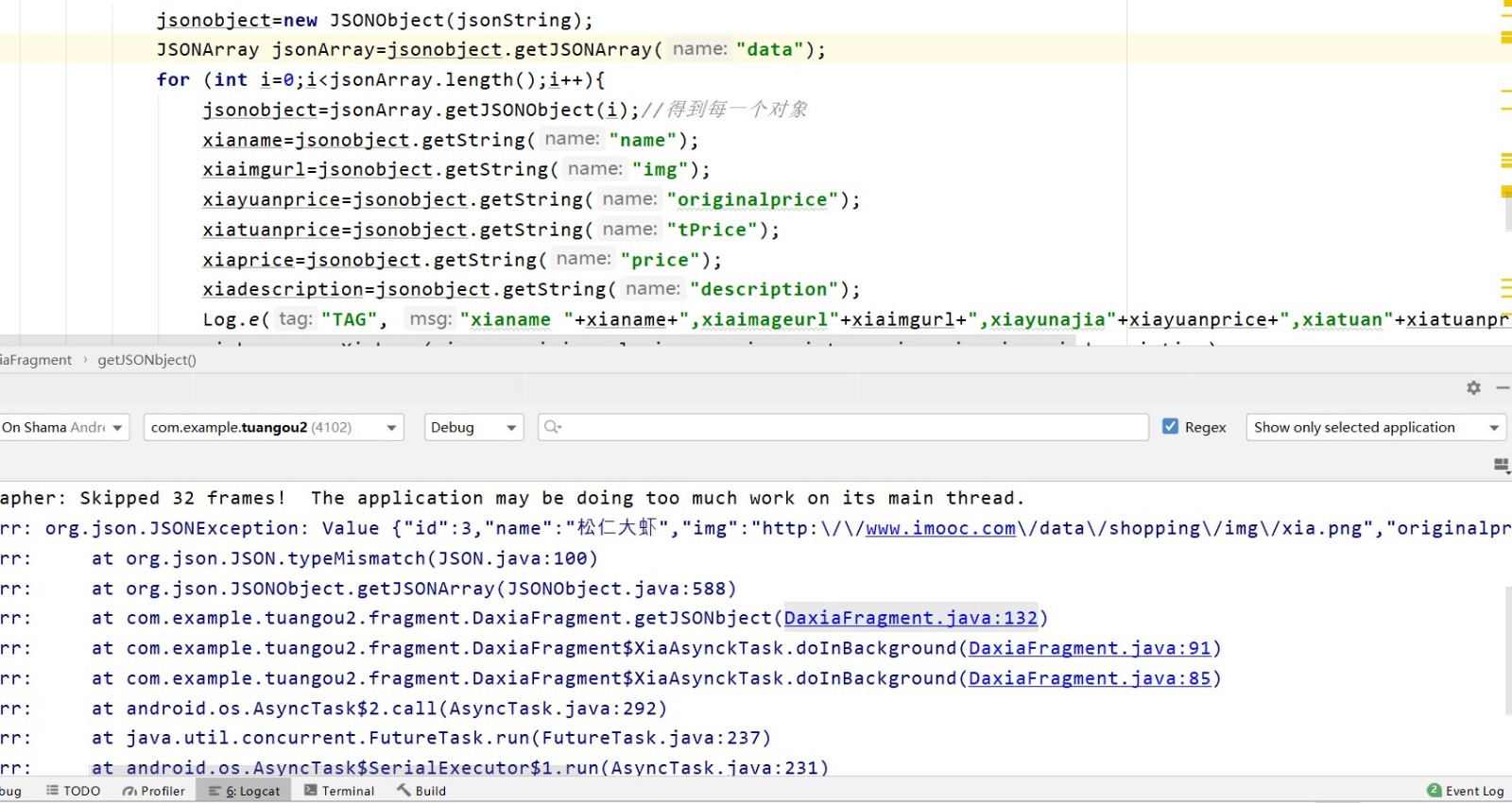Click the xiaprice=jsonobject.getString "price" line
This screenshot has width=1512, height=803.
click(462, 260)
